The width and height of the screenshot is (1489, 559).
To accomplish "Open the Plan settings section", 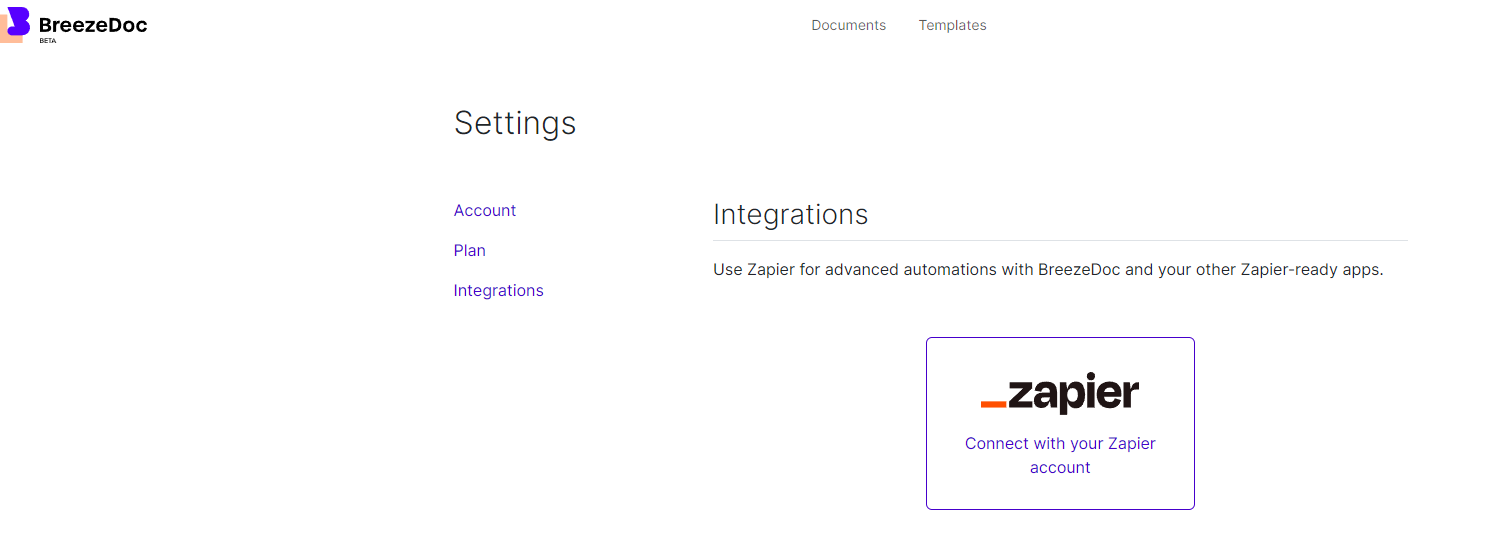I will [x=470, y=250].
